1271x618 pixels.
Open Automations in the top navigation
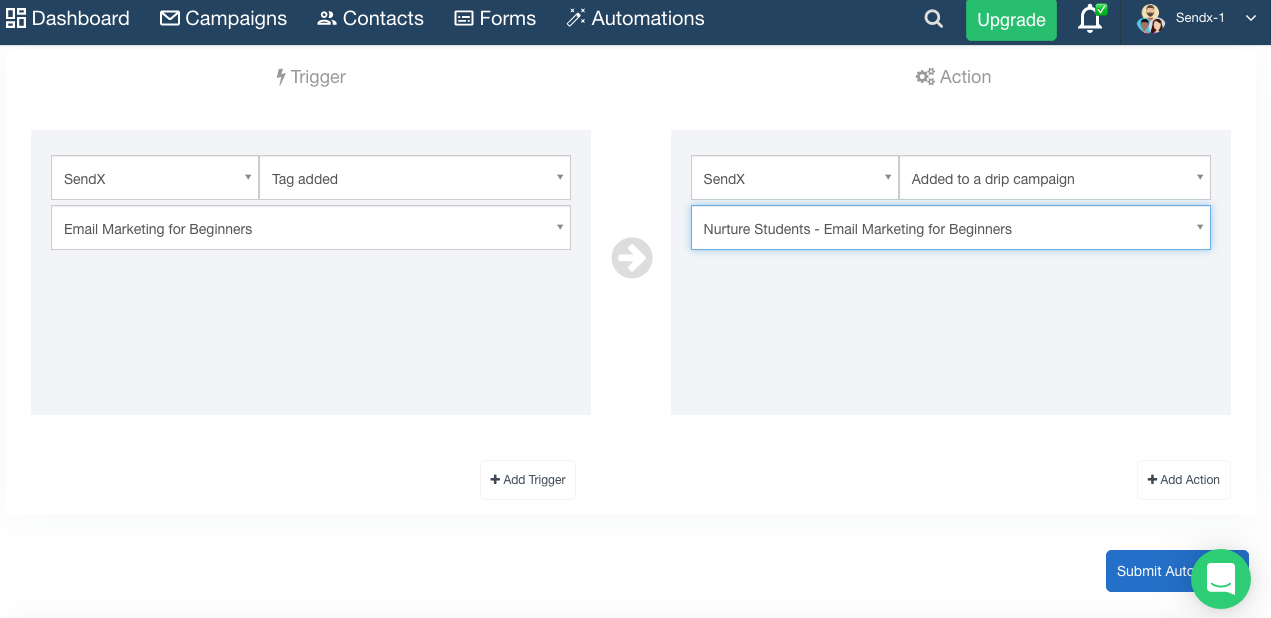click(635, 18)
